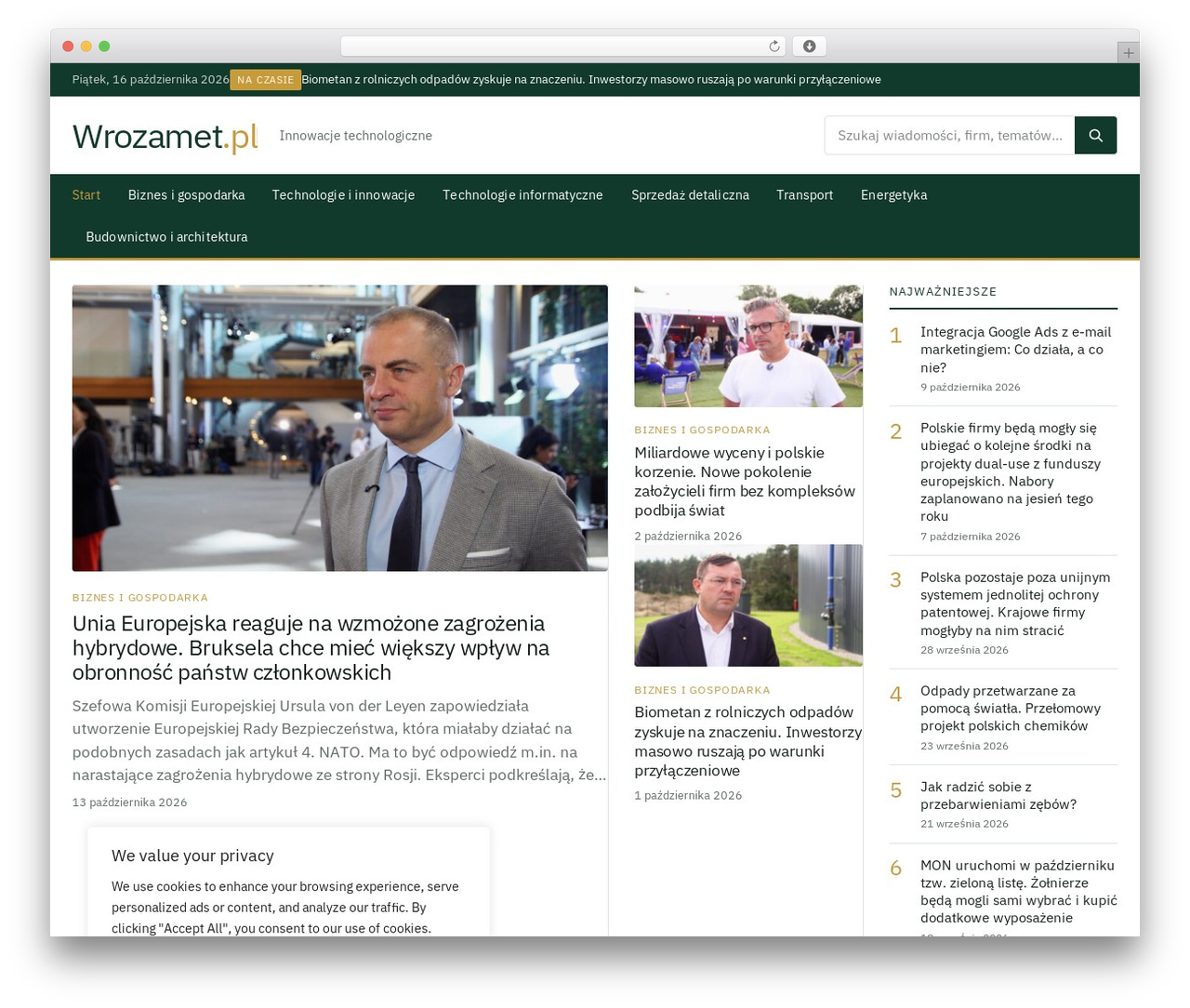Go to Start menu item
The width and height of the screenshot is (1190, 1008).
pos(86,195)
